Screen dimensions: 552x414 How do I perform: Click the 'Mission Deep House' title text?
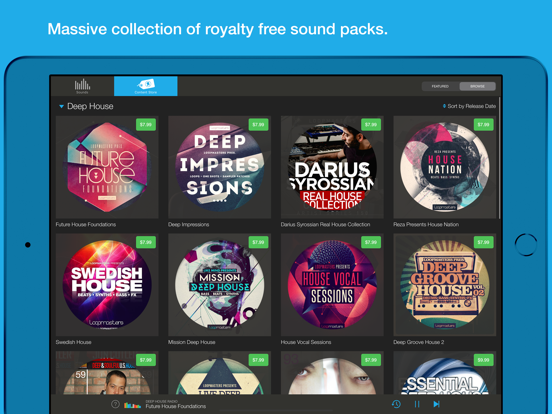[x=192, y=342]
